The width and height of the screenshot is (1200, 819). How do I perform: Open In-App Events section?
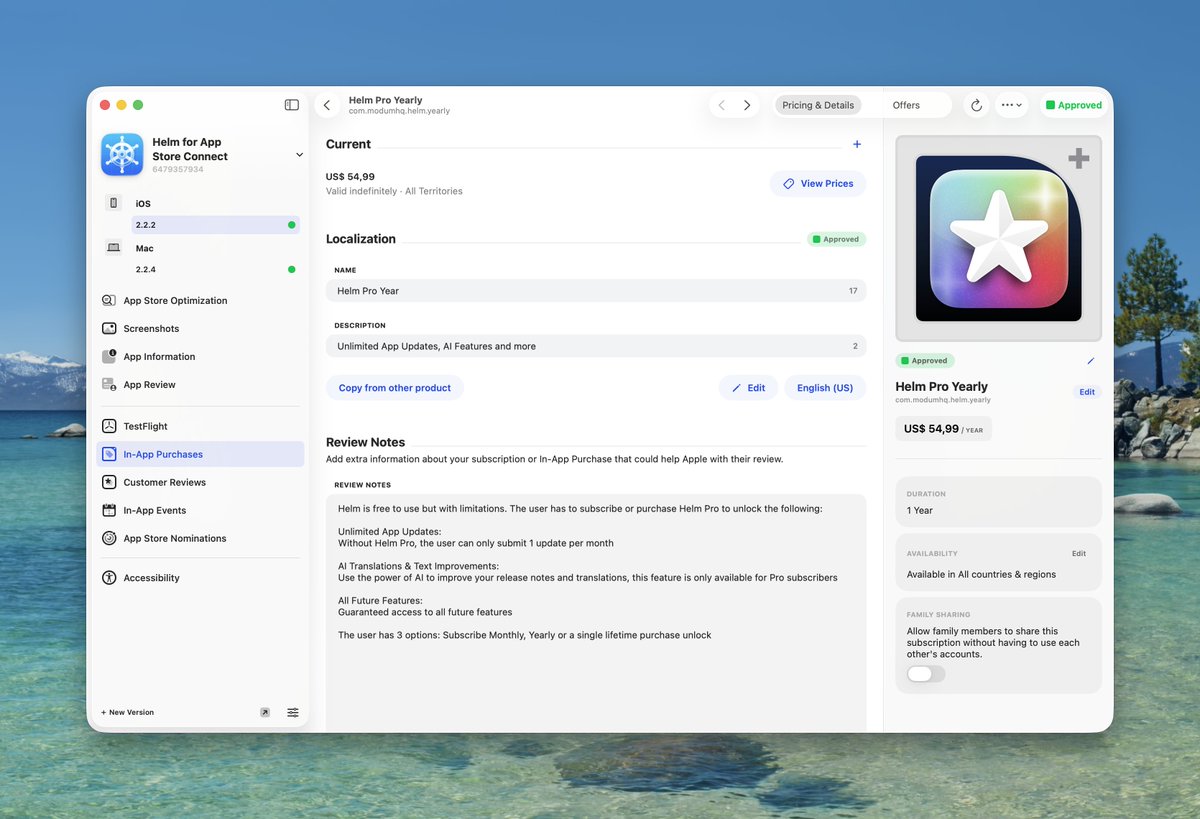click(200, 510)
